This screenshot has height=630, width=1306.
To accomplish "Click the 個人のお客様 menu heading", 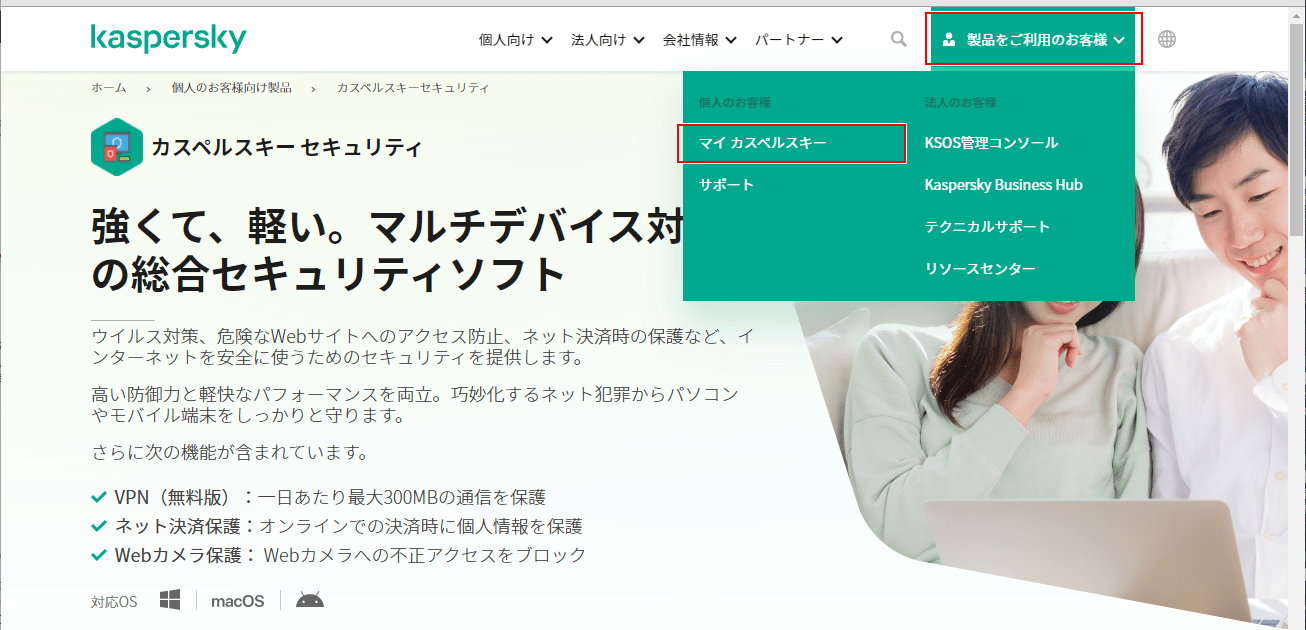I will pyautogui.click(x=735, y=103).
